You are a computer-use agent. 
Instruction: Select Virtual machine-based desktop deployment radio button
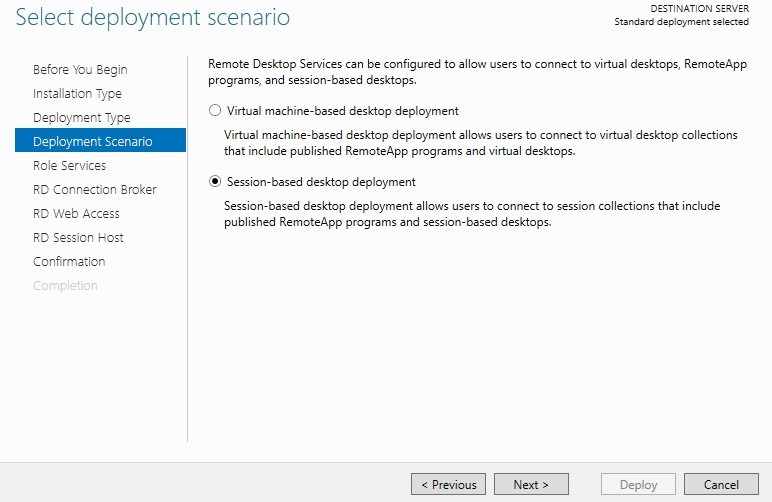215,110
